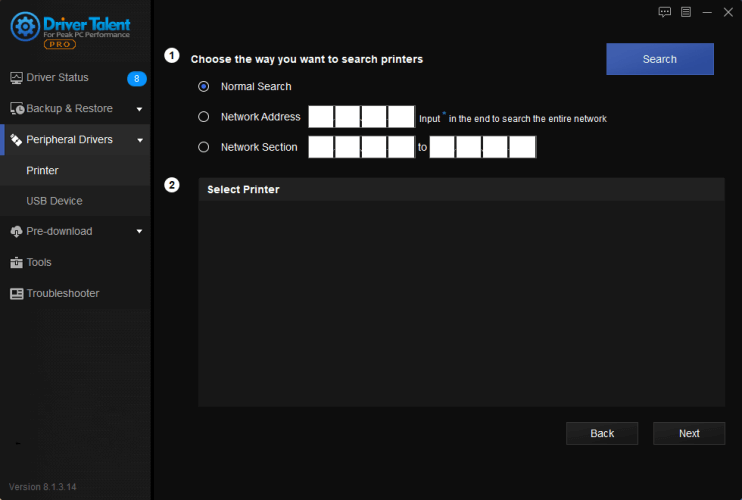Click third octet box of Network Address
The image size is (742, 500).
click(x=374, y=117)
